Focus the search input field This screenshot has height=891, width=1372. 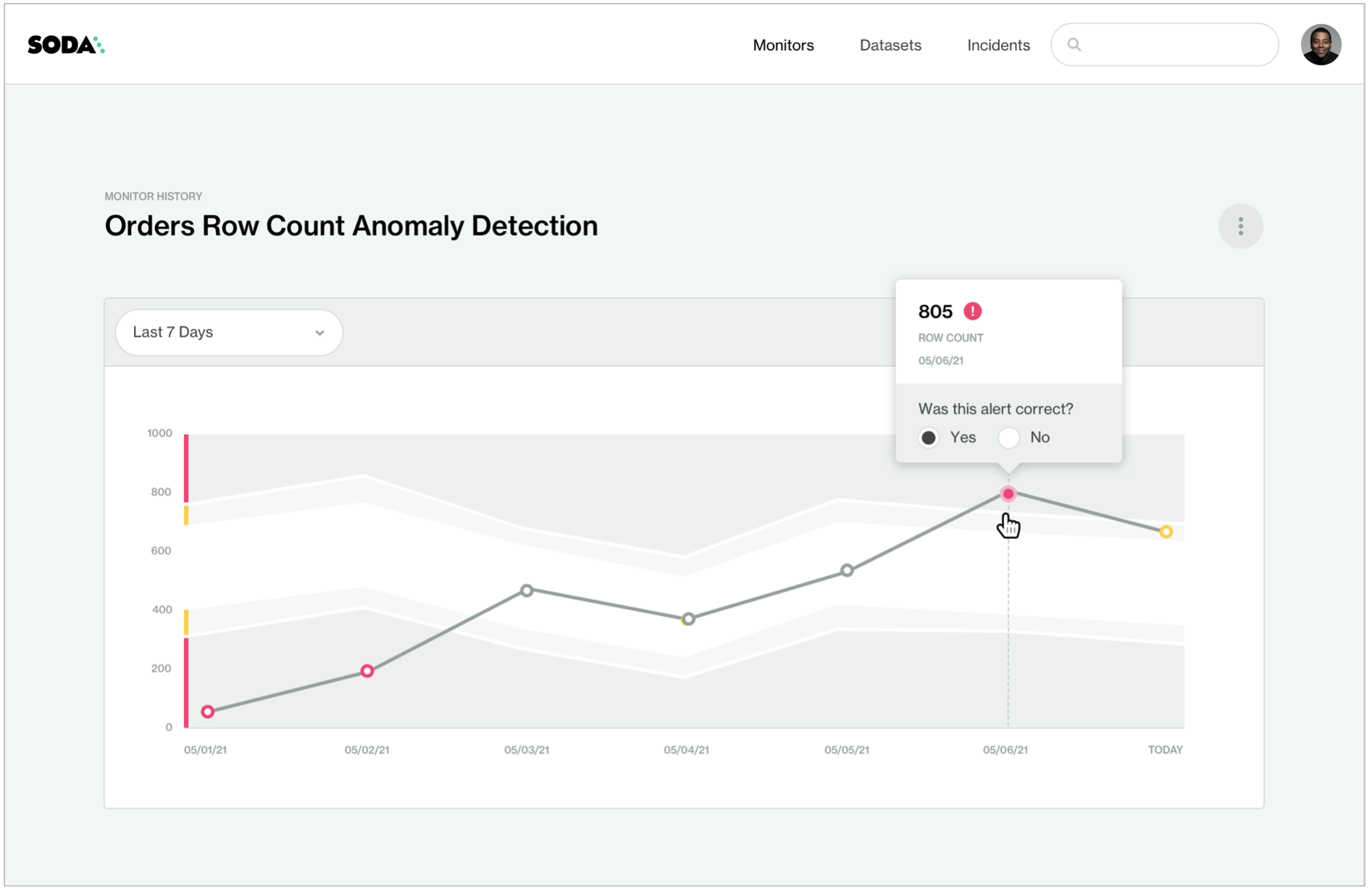1164,45
